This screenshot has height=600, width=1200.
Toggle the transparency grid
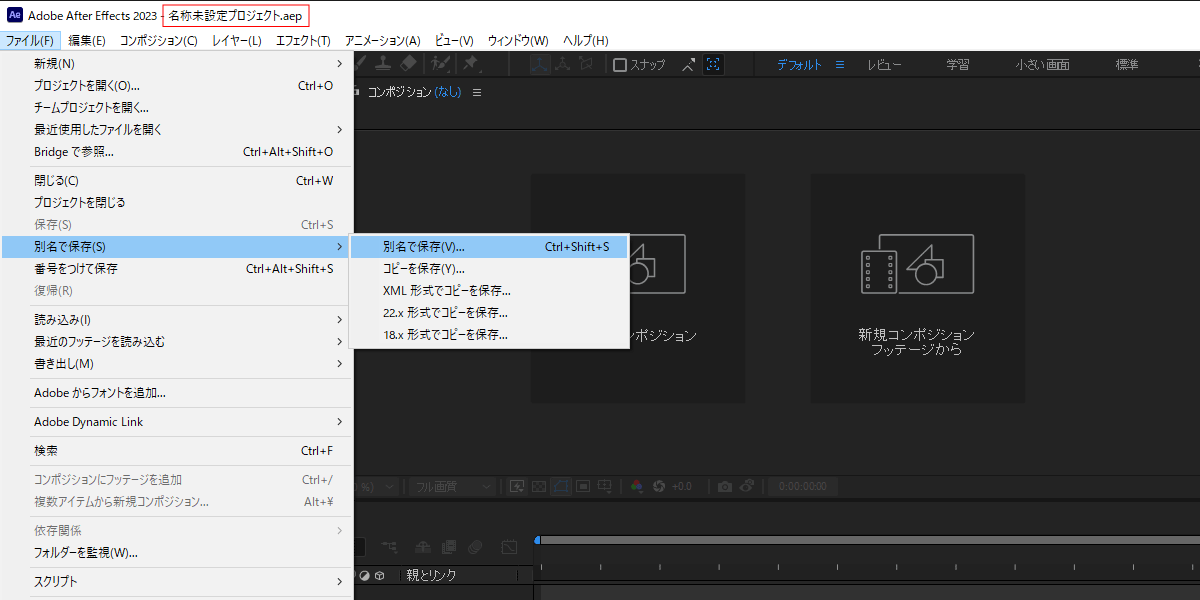(539, 487)
